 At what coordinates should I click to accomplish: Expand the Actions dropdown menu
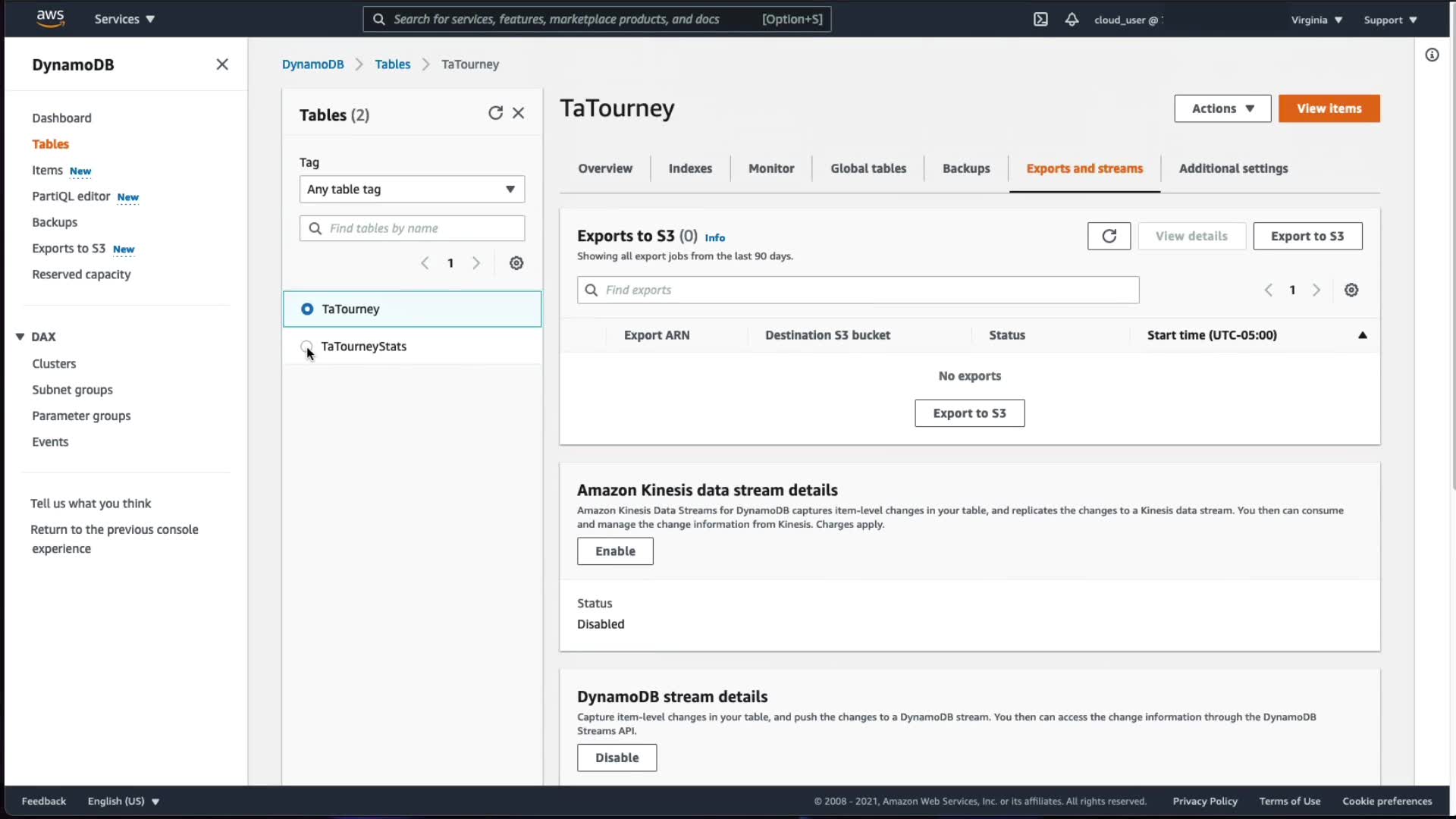coord(1222,108)
